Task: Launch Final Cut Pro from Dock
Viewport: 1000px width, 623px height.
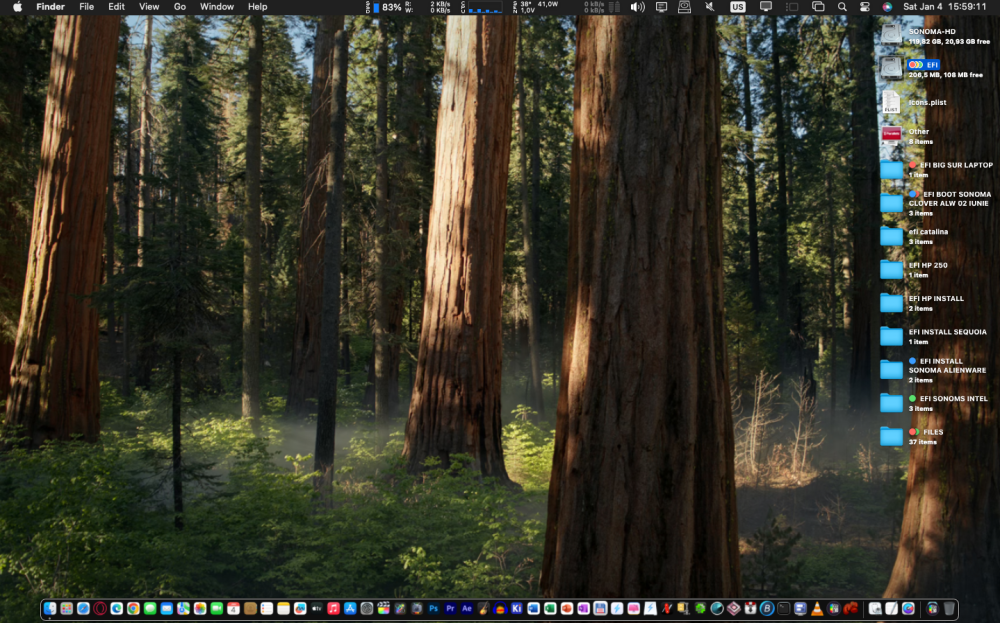Action: coord(383,608)
